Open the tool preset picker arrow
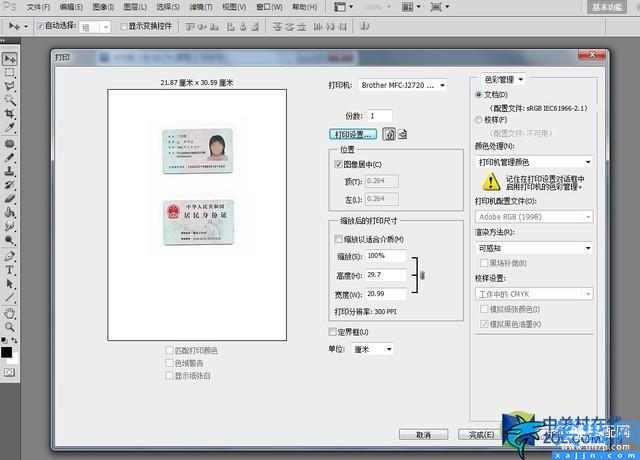This screenshot has height=460, width=640. (x=26, y=27)
